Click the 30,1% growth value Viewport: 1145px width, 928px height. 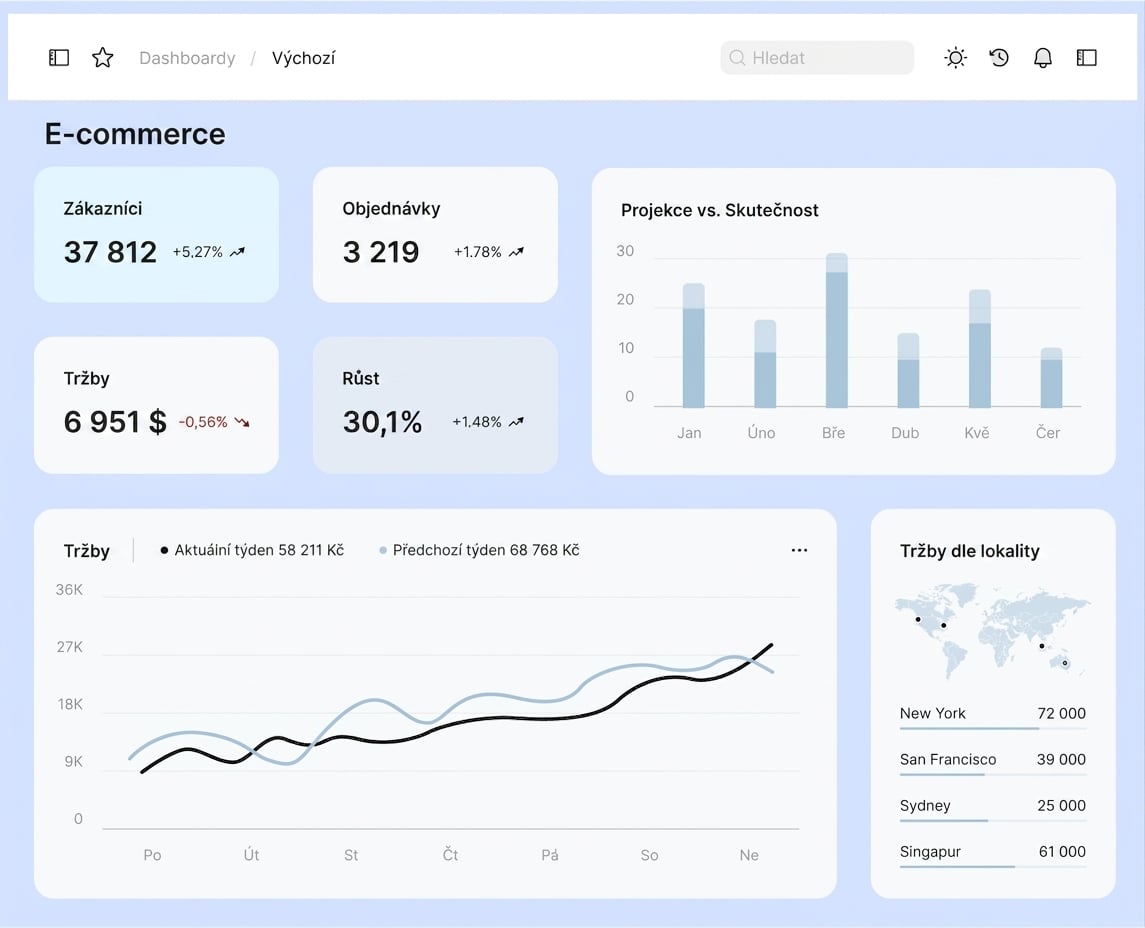pyautogui.click(x=382, y=422)
